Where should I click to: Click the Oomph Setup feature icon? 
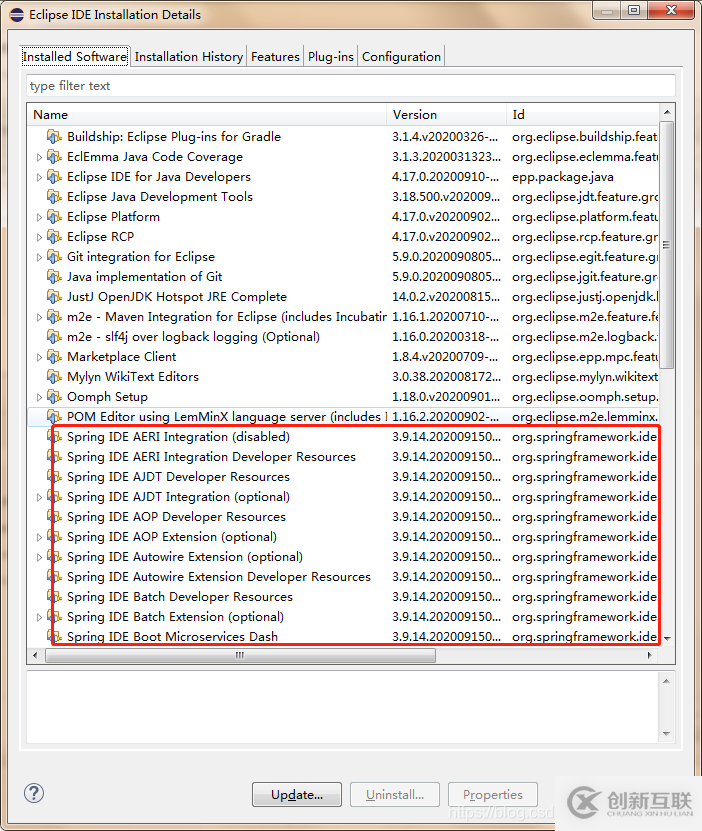click(x=54, y=397)
